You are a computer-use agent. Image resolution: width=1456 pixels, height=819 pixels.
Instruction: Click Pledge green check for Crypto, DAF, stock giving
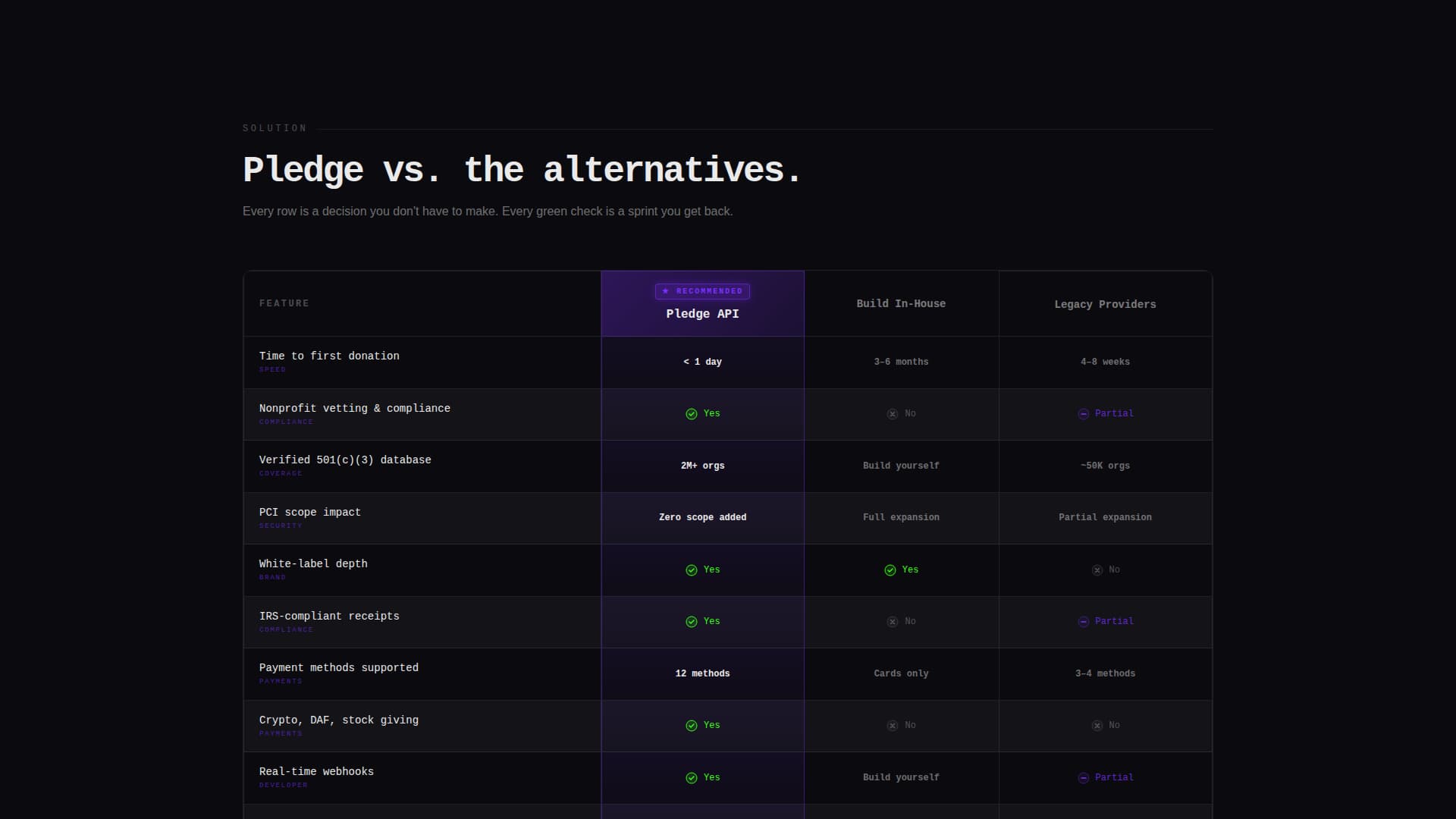692,726
